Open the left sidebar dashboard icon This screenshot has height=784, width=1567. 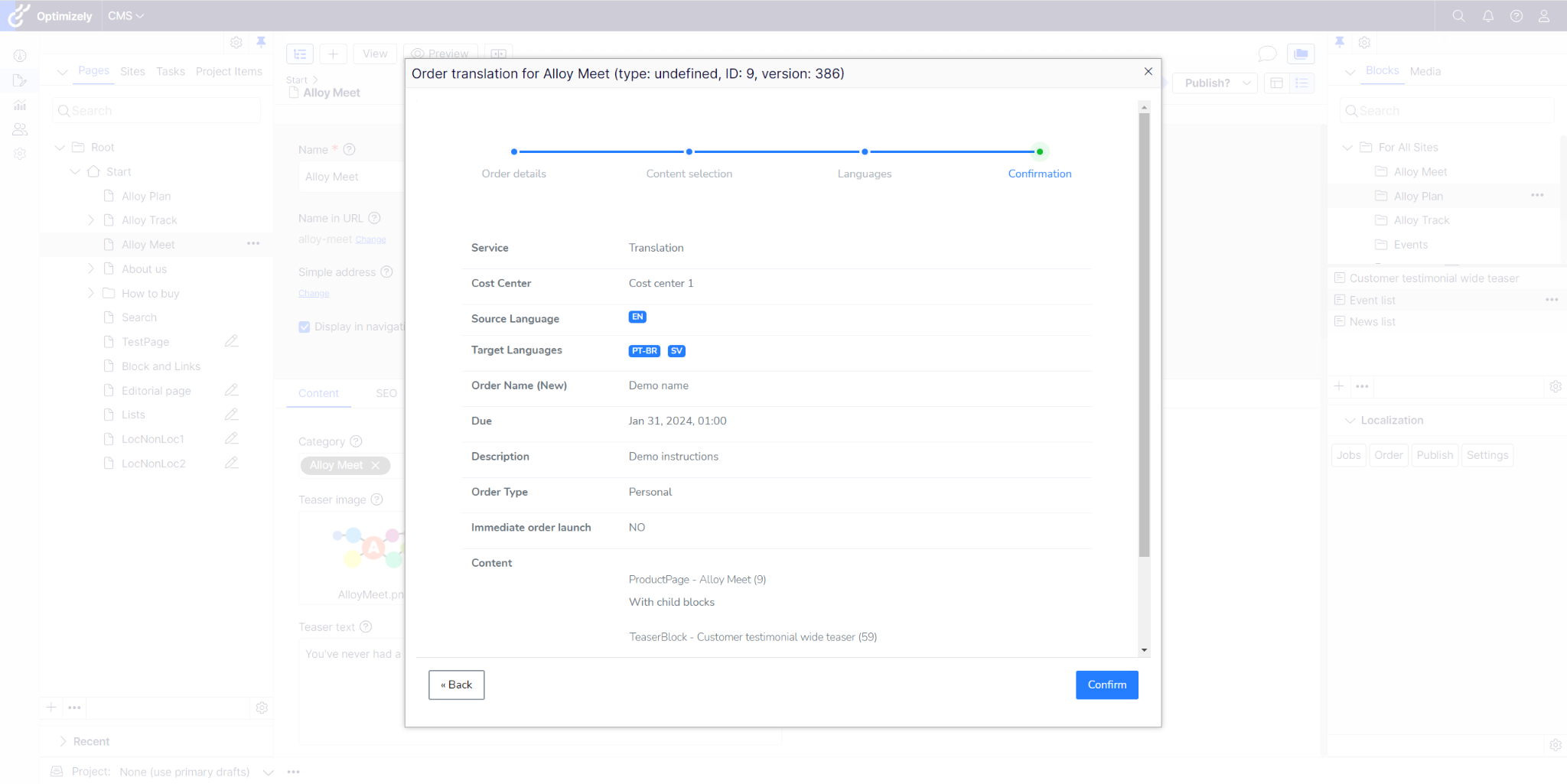tap(20, 56)
